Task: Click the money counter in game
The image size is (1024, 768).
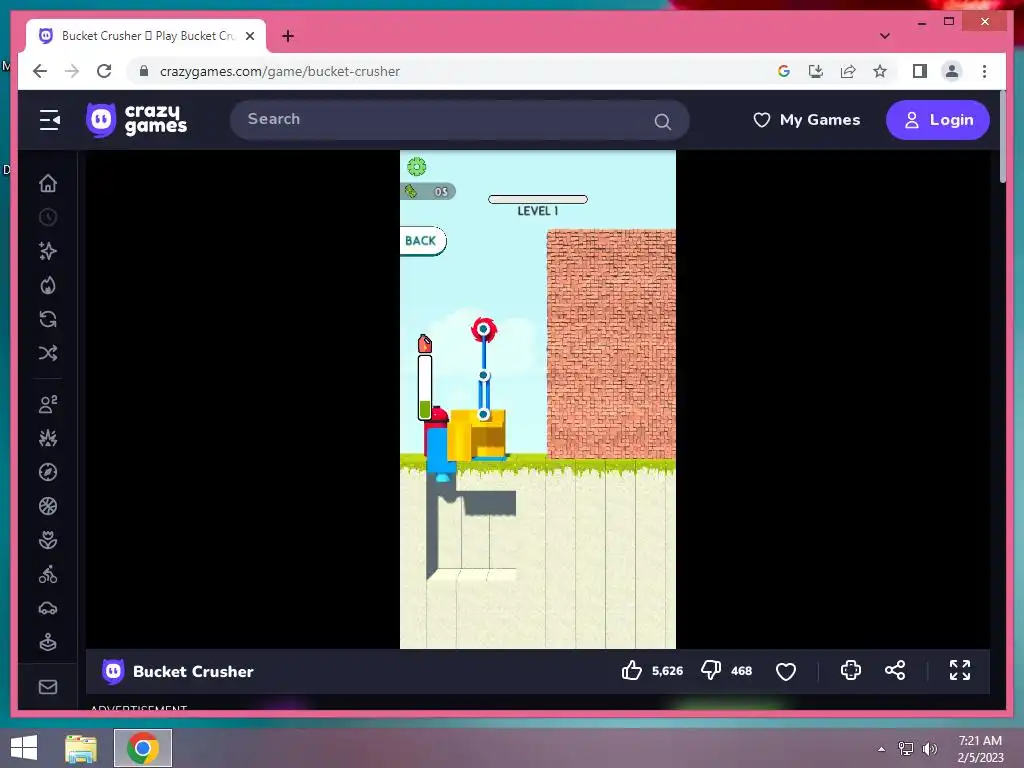Action: click(x=428, y=191)
